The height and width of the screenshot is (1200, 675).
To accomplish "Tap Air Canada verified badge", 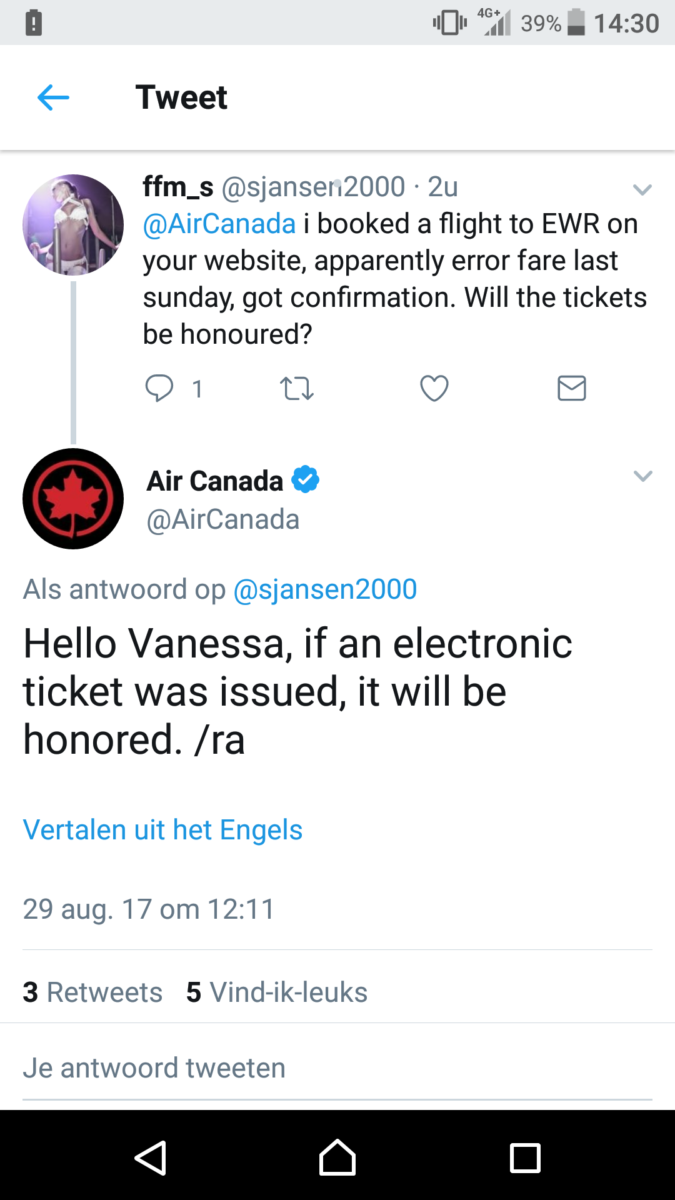I will tap(305, 481).
